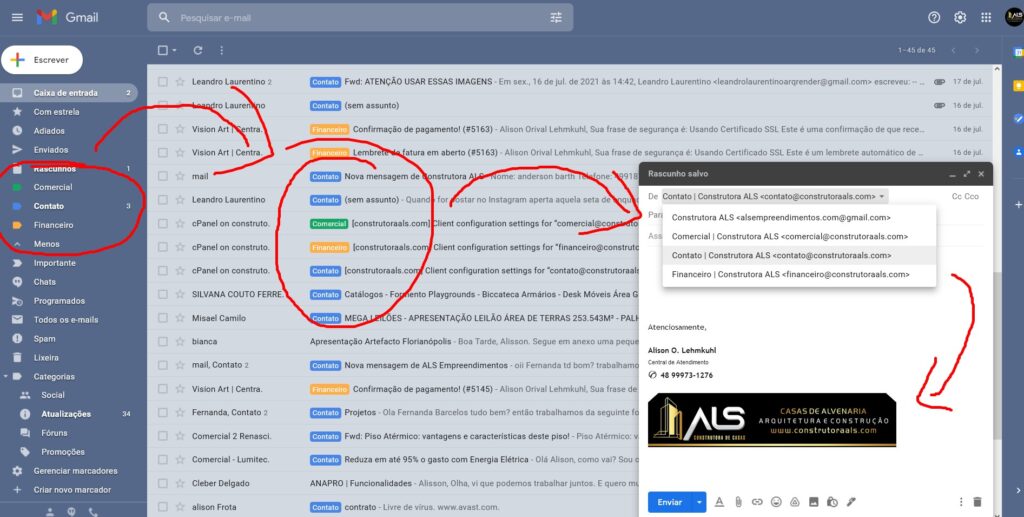Open the Atualizações category
This screenshot has width=1024, height=517.
click(x=66, y=414)
